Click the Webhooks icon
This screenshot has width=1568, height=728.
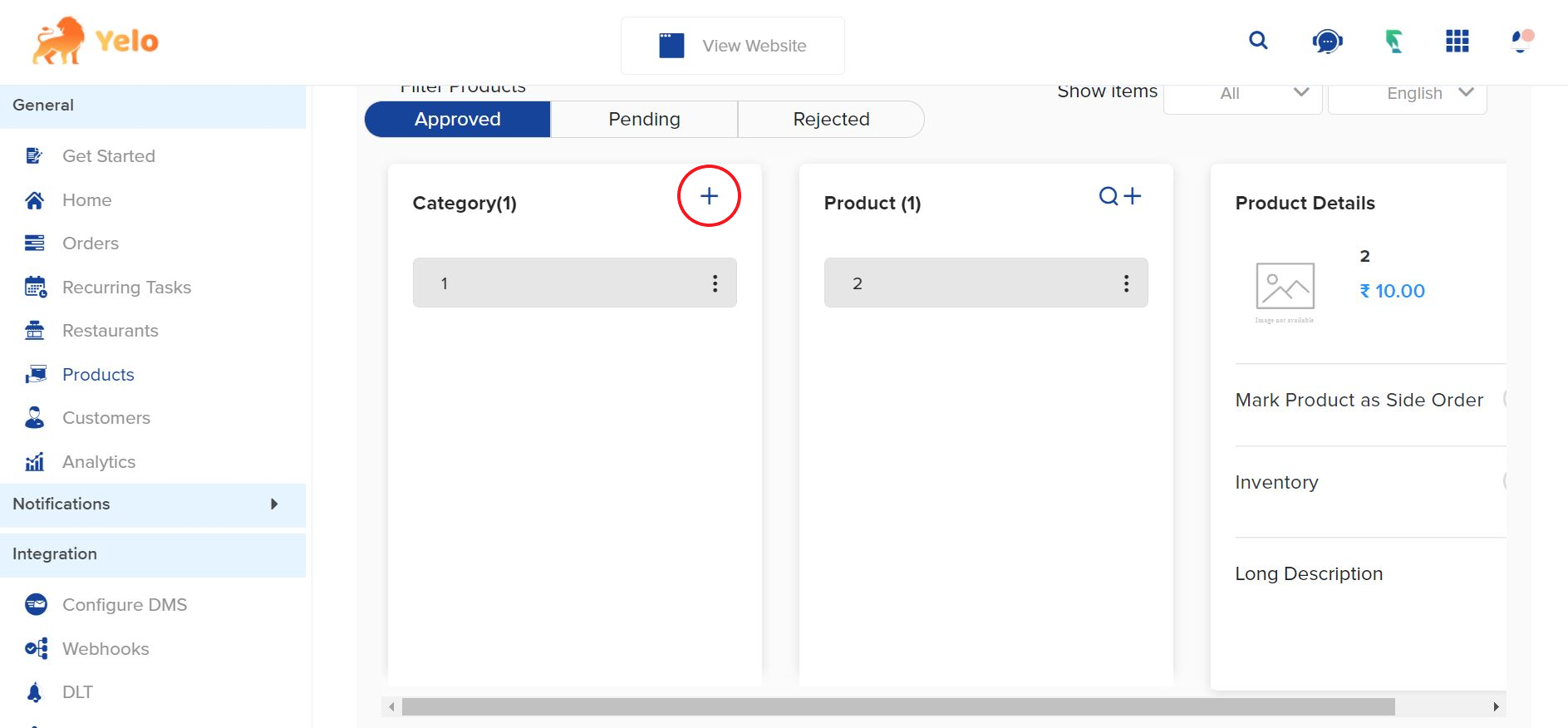(x=36, y=648)
